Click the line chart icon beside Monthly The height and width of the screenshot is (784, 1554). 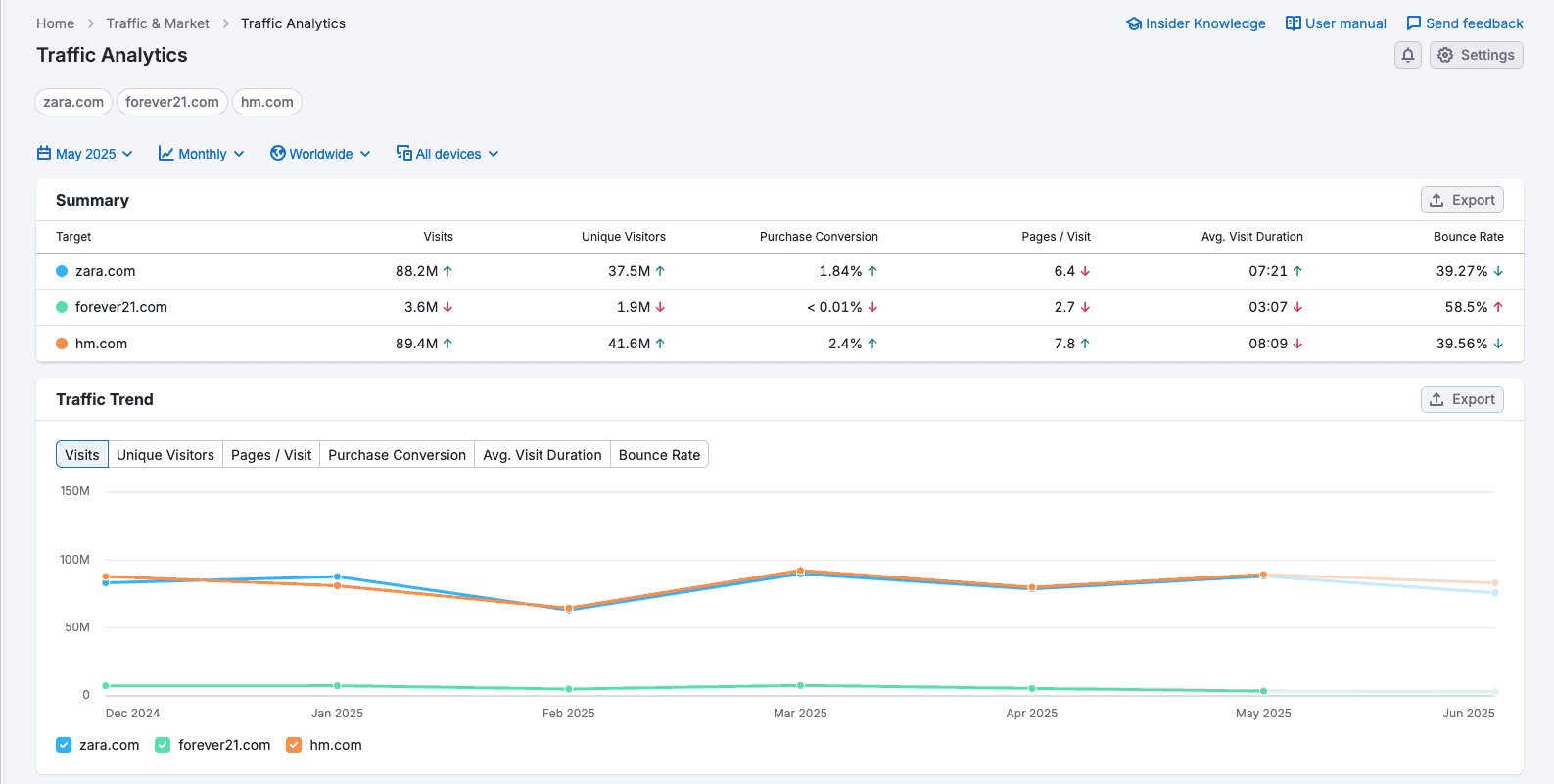pyautogui.click(x=166, y=154)
